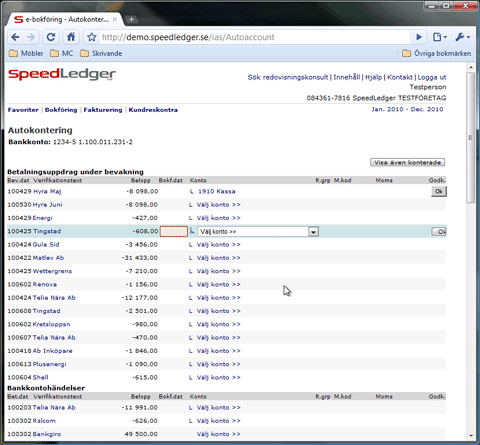Open the Bokföring menu

click(61, 110)
